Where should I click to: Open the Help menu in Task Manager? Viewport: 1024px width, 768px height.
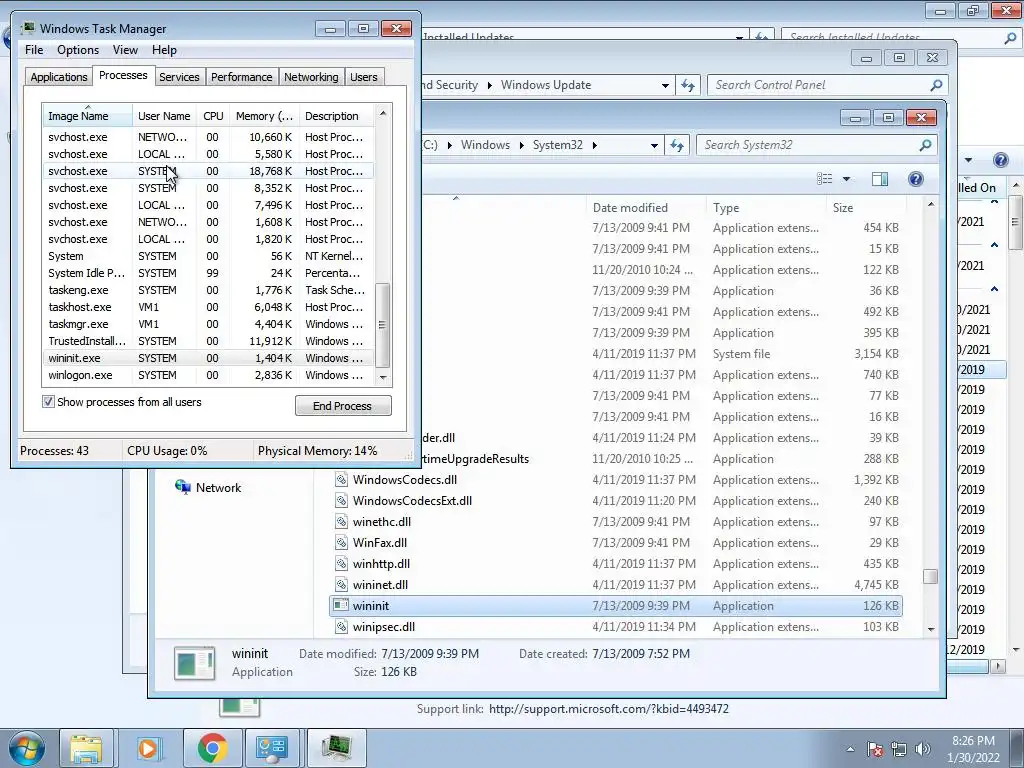[164, 50]
